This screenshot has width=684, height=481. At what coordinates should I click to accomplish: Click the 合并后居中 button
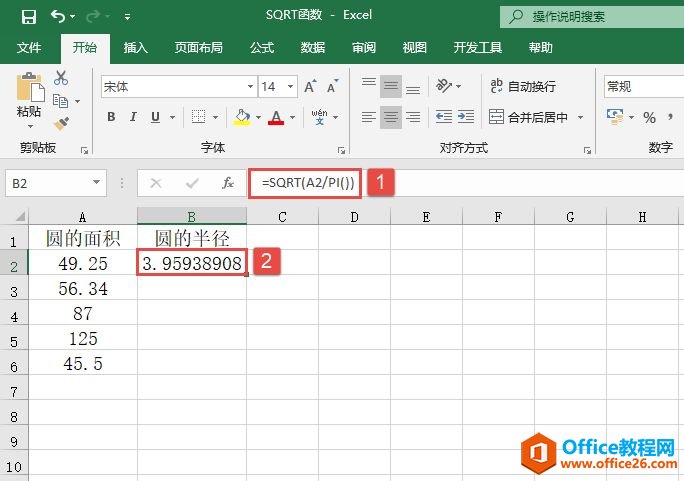point(528,117)
